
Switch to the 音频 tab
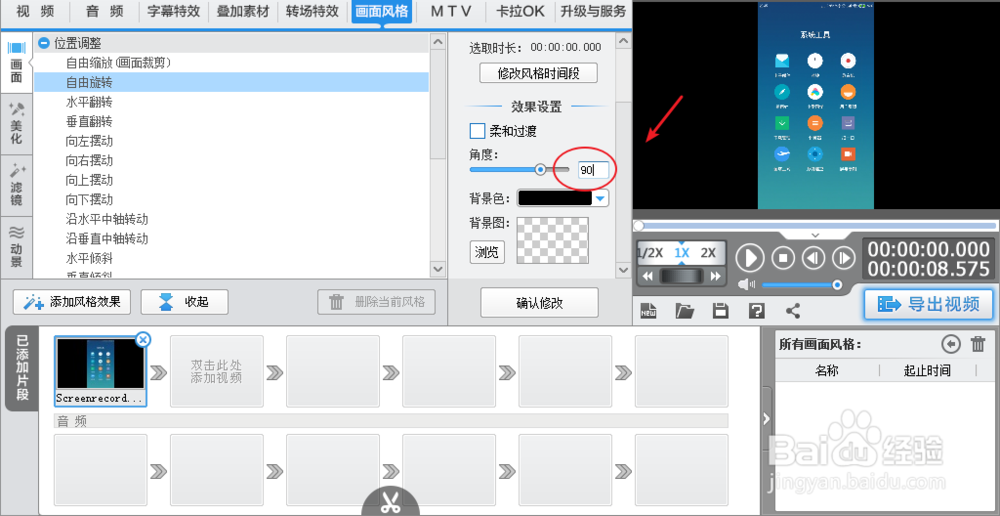click(x=104, y=11)
